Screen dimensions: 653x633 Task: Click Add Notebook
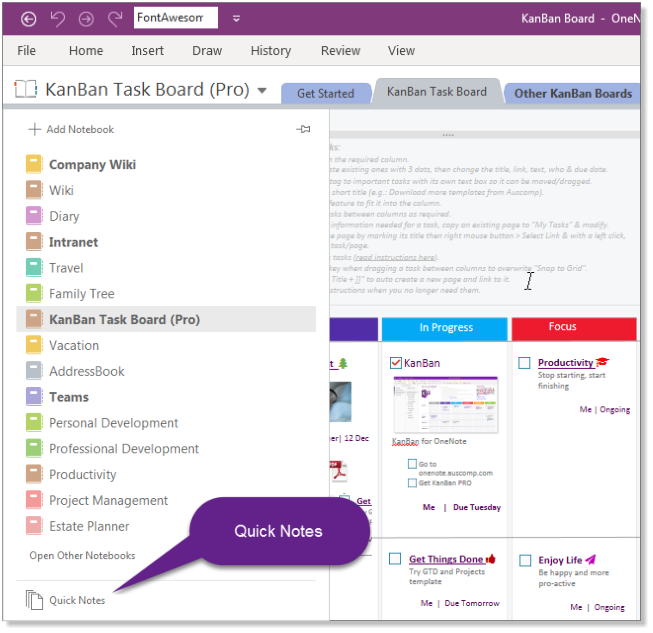[71, 129]
